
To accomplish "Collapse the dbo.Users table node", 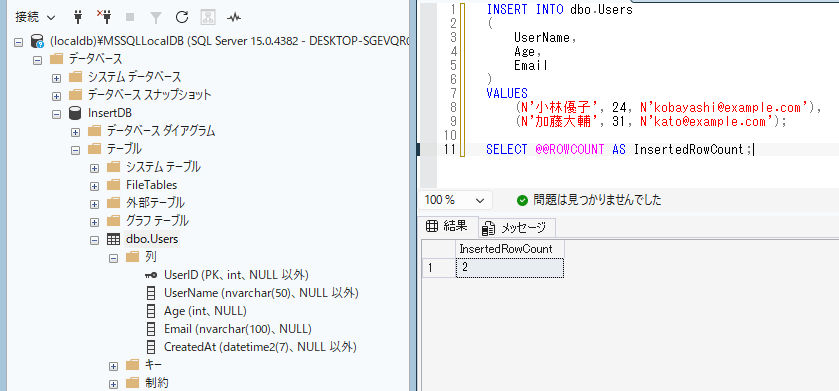I will (95, 240).
